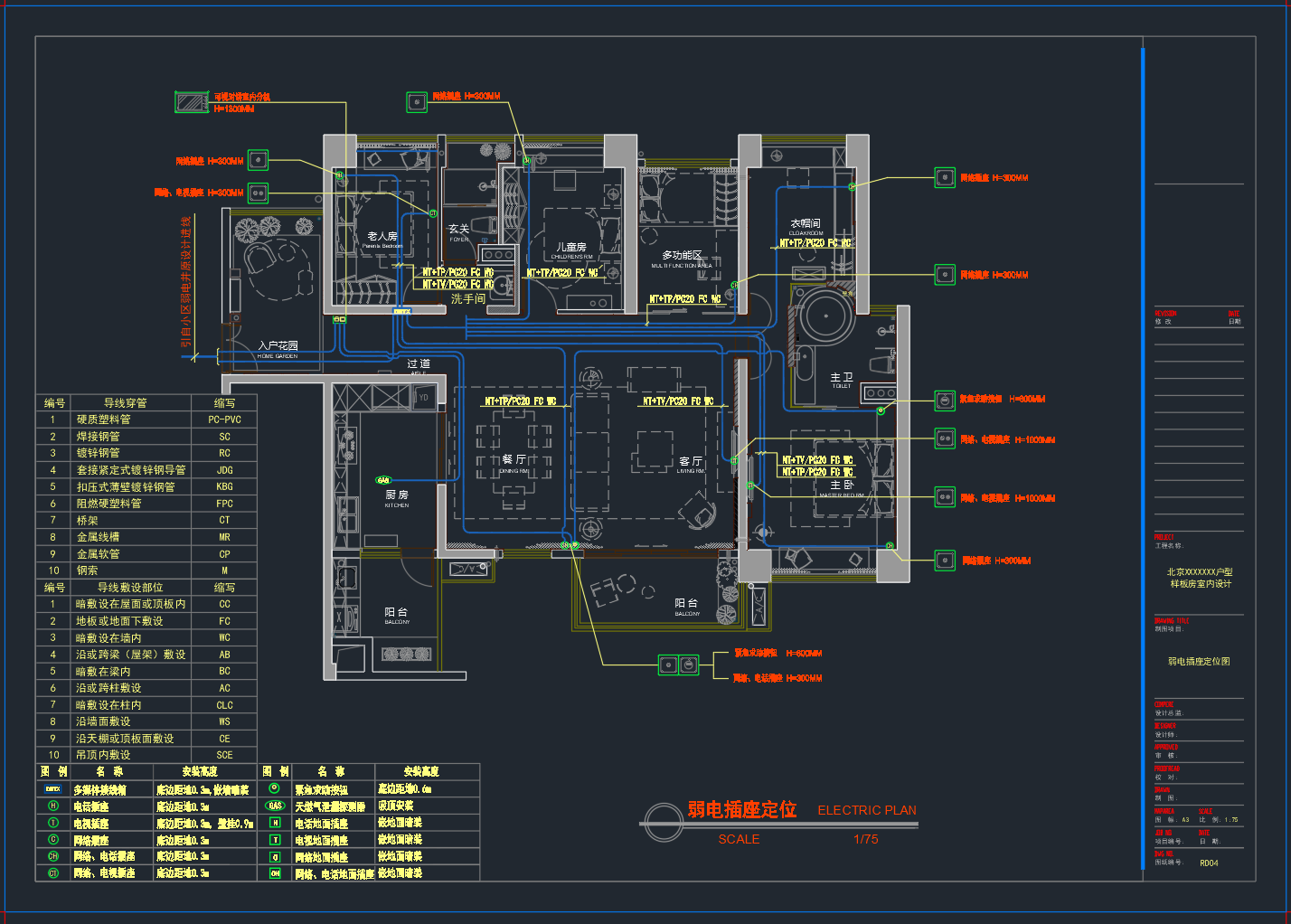The height and width of the screenshot is (924, 1291).
Task: Click the 老人房 room label
Action: pyautogui.click(x=382, y=236)
